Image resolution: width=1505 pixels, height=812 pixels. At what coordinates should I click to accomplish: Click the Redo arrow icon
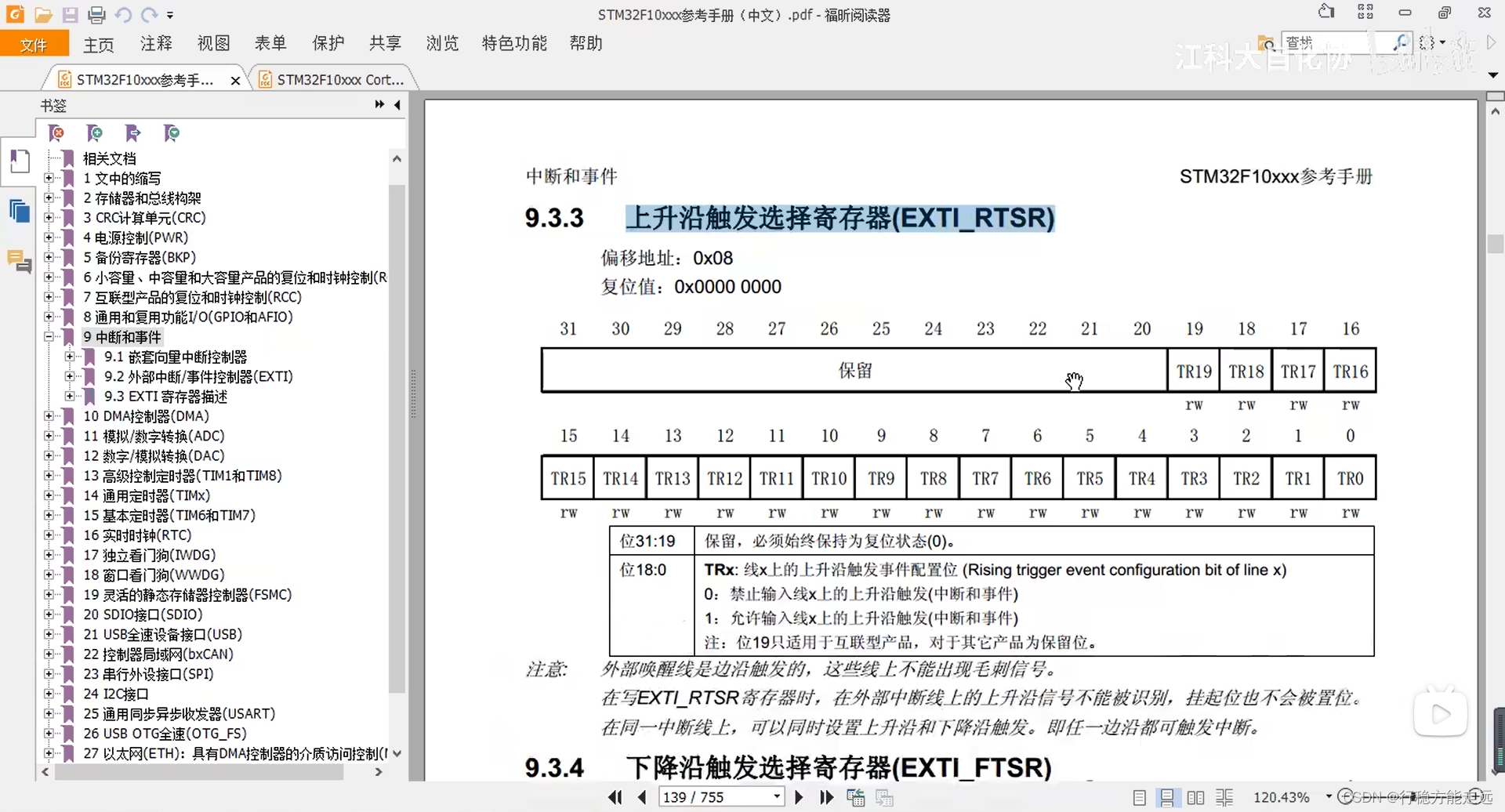pos(149,14)
